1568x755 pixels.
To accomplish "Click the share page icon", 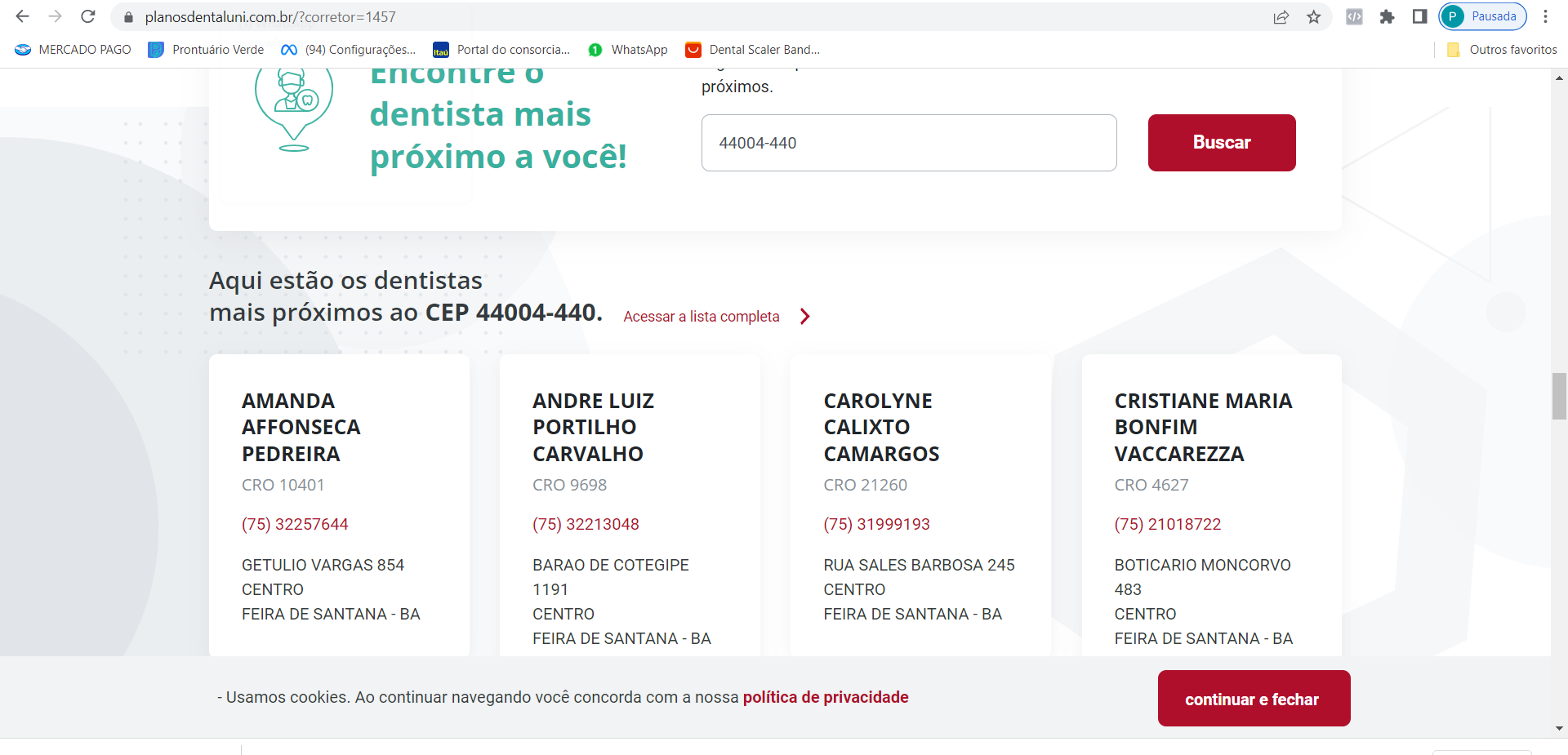I will click(x=1281, y=17).
